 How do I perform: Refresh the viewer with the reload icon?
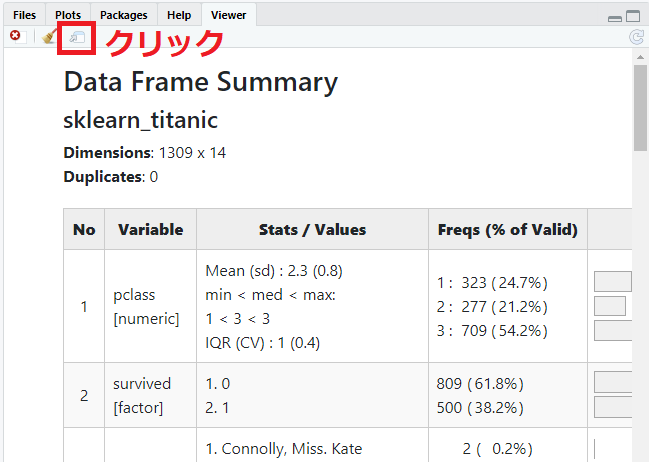636,37
